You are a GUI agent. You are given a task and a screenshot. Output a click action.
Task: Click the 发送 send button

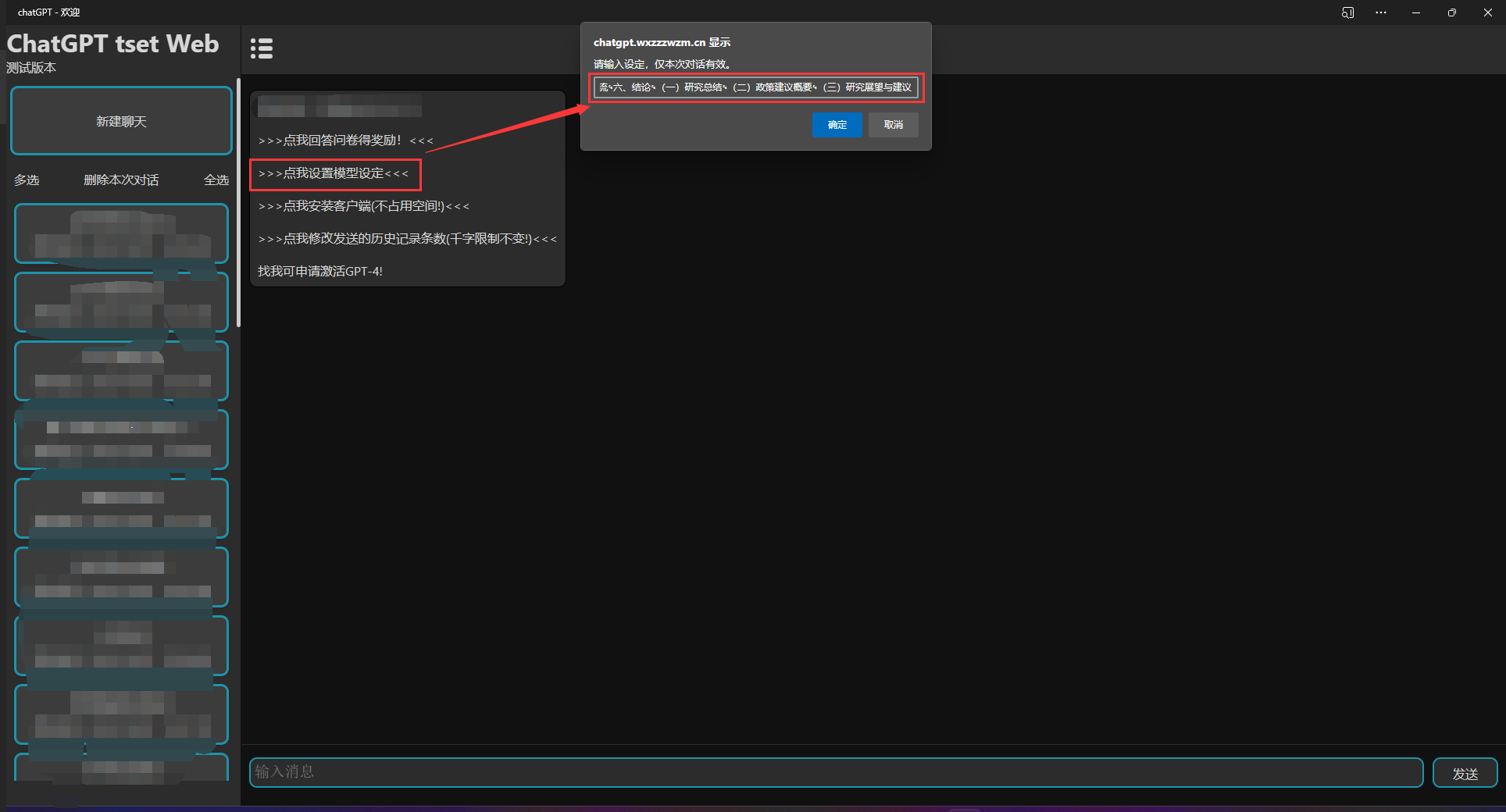point(1465,773)
